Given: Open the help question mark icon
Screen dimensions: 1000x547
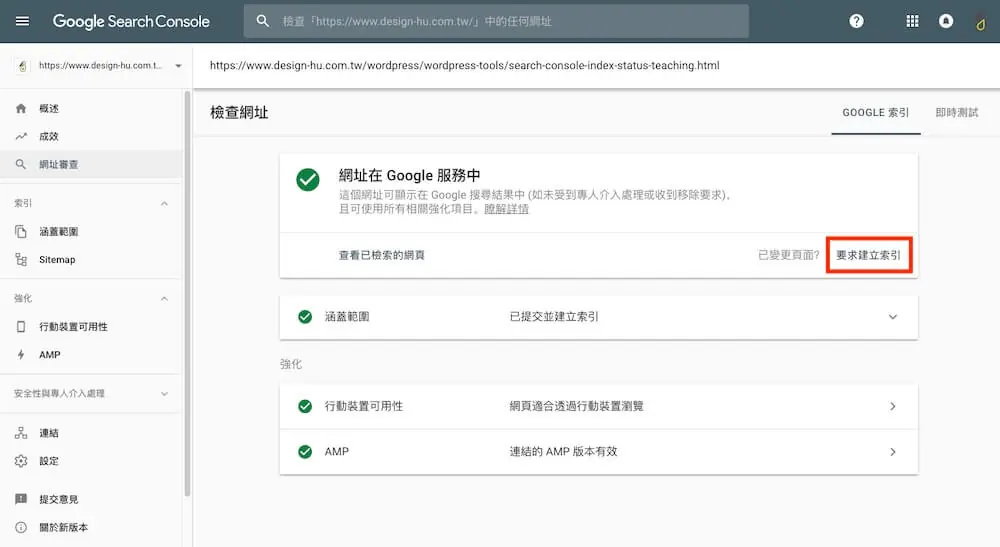Looking at the screenshot, I should coord(856,21).
